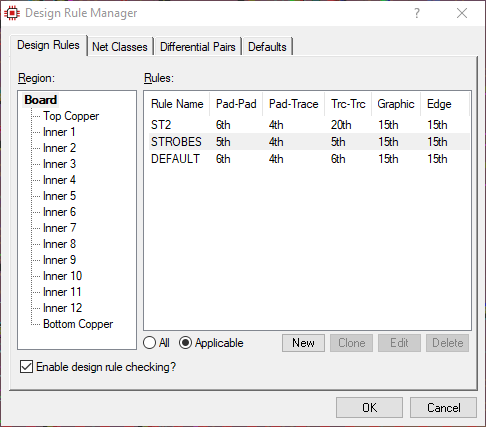The width and height of the screenshot is (486, 427).
Task: Enable the All rules radio button
Action: [x=150, y=343]
